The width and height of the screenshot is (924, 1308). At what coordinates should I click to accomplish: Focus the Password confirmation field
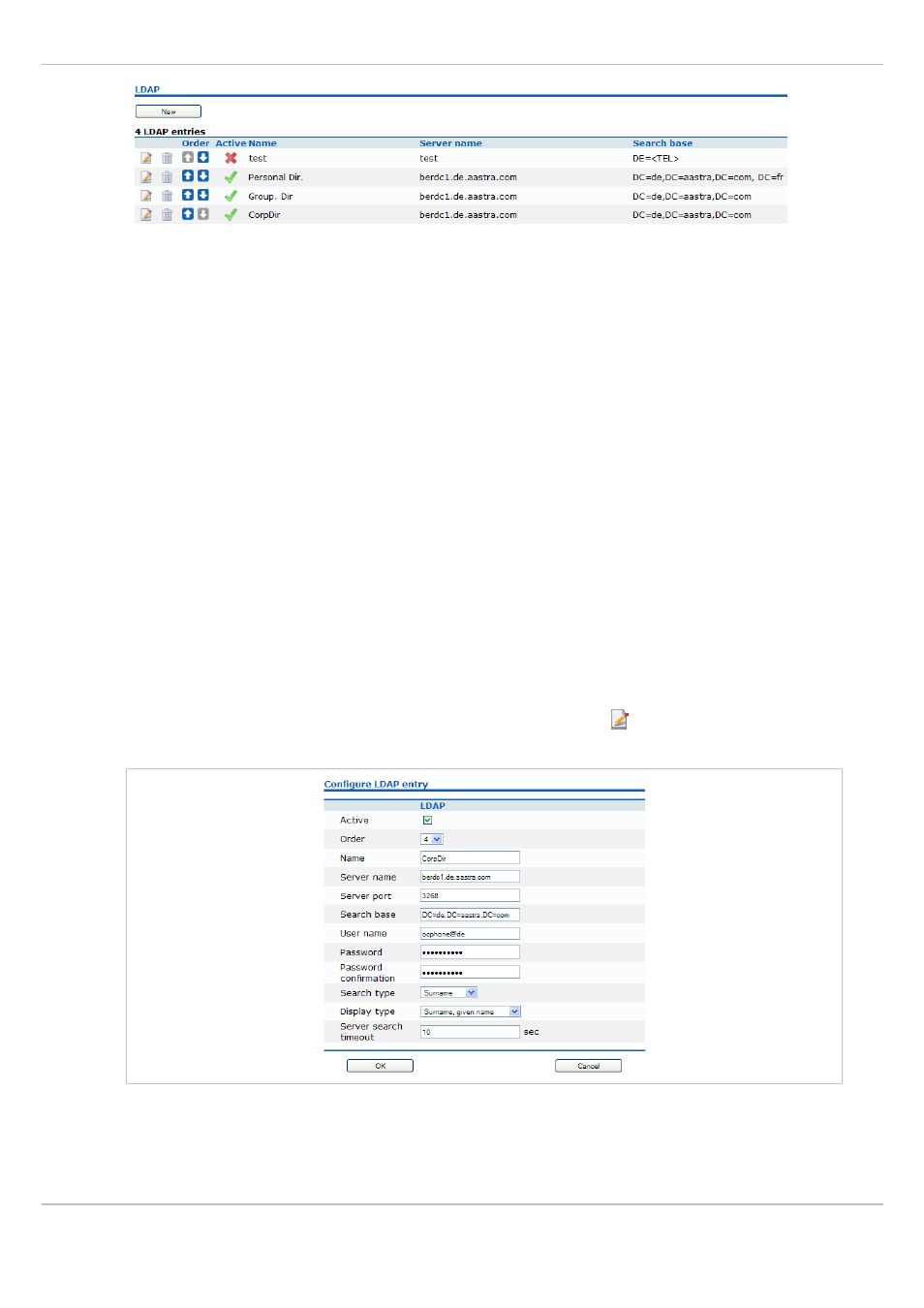click(x=470, y=972)
